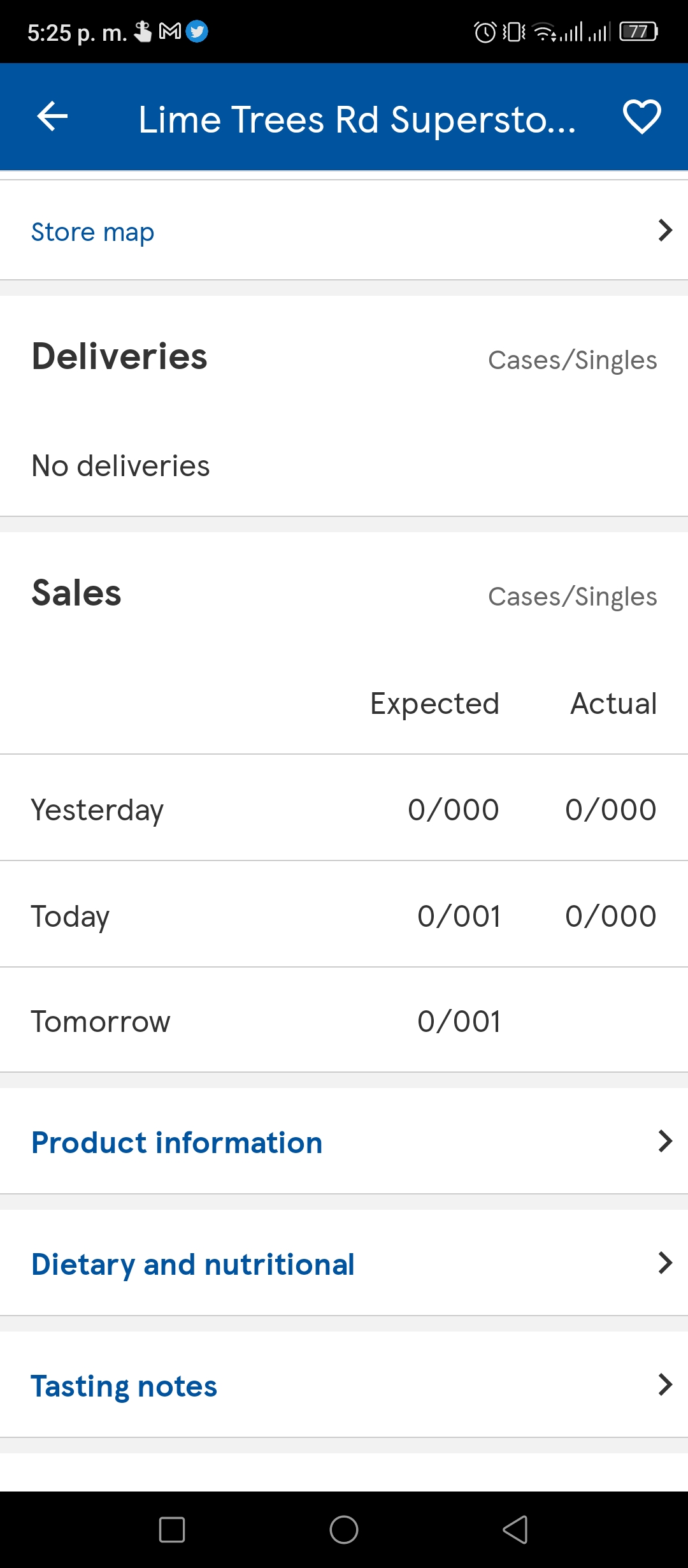
Task: Tap the Gmail notification icon
Action: [x=170, y=31]
